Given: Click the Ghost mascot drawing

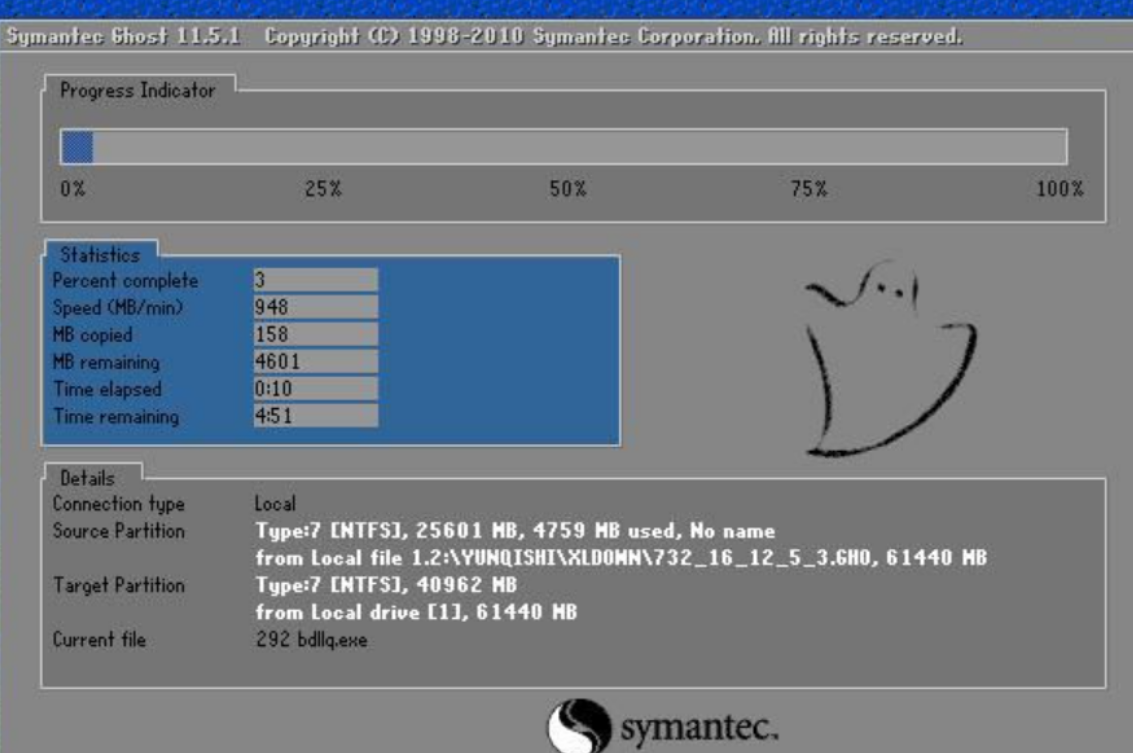Looking at the screenshot, I should pos(885,360).
